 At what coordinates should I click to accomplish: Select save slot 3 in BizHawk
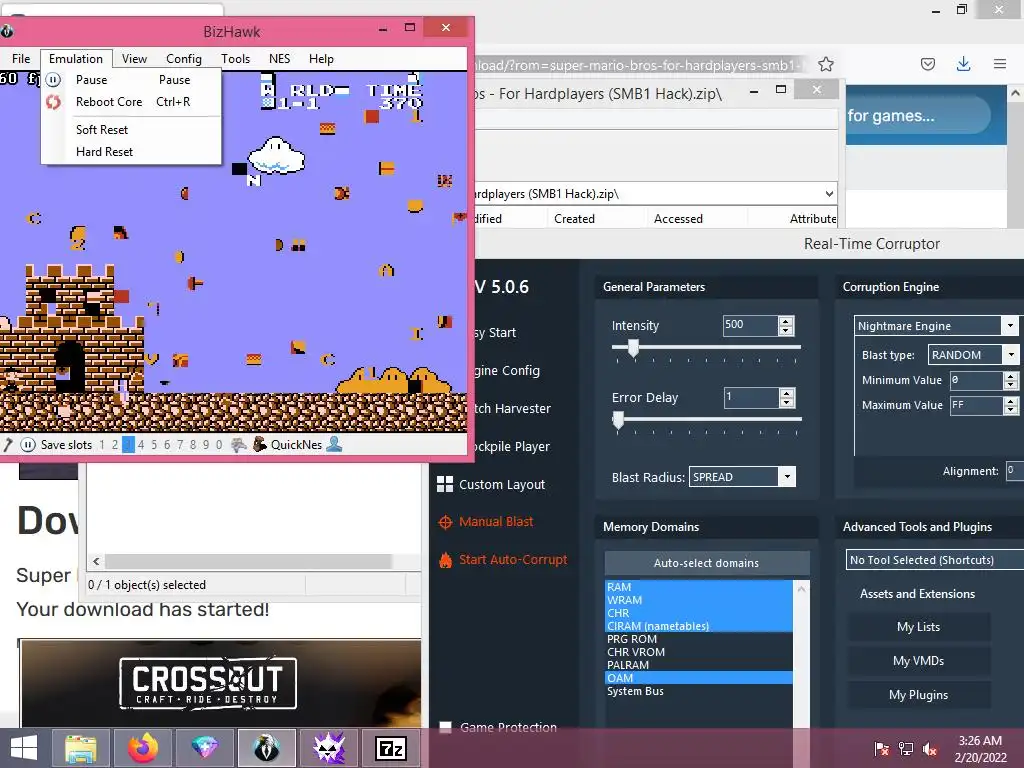(x=128, y=445)
